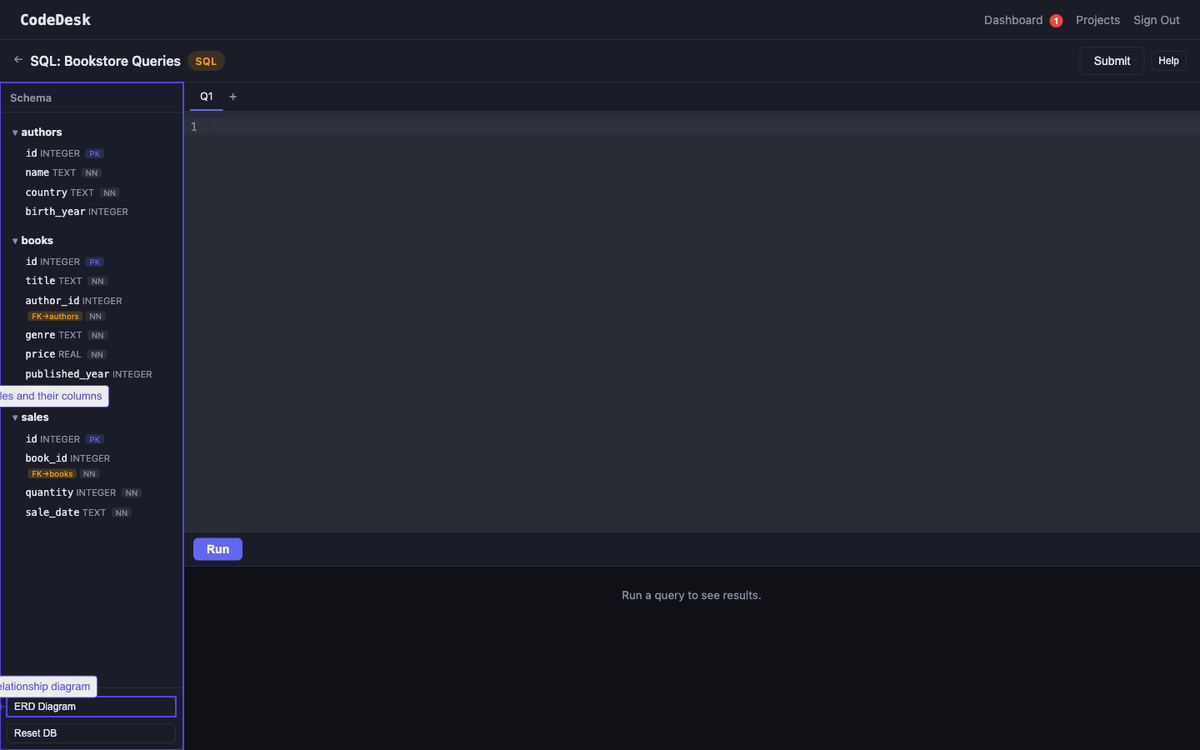Open a new query tab with the plus icon
The height and width of the screenshot is (750, 1200).
233,96
